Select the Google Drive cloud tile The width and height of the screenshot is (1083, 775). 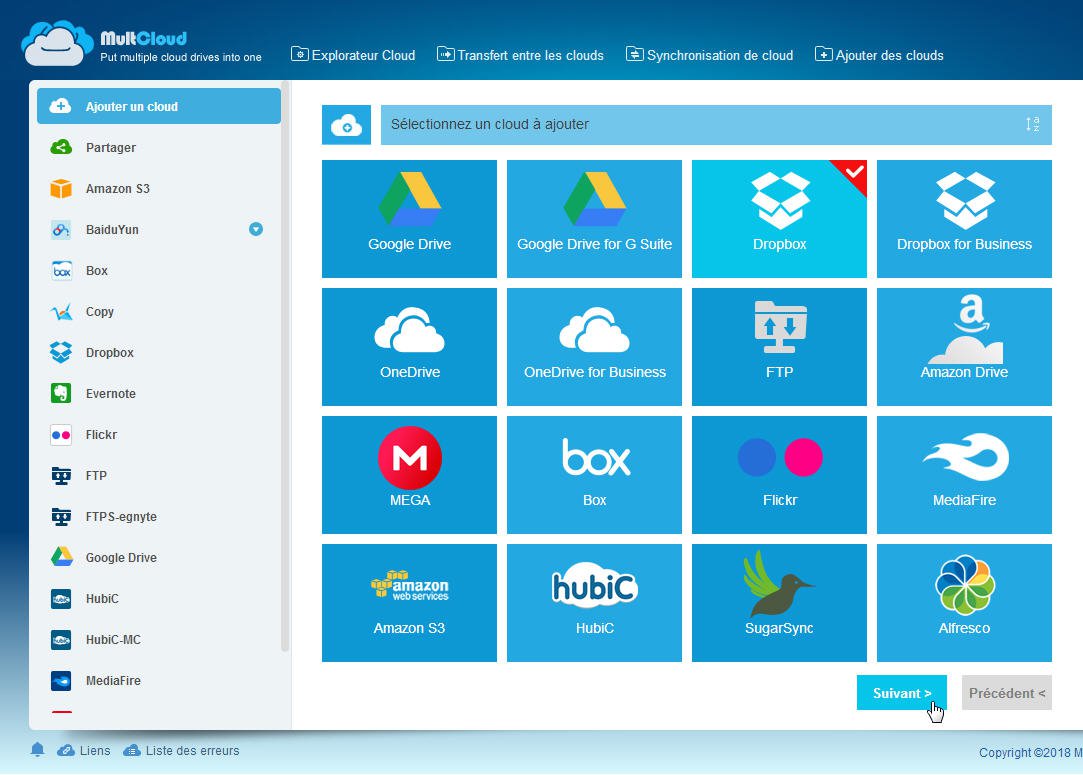409,219
